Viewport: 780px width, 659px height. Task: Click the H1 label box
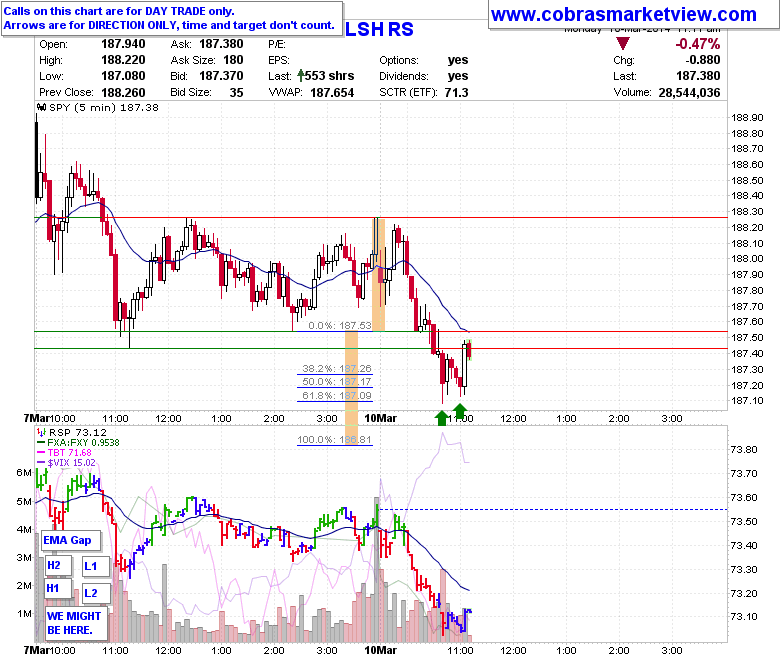(x=58, y=588)
